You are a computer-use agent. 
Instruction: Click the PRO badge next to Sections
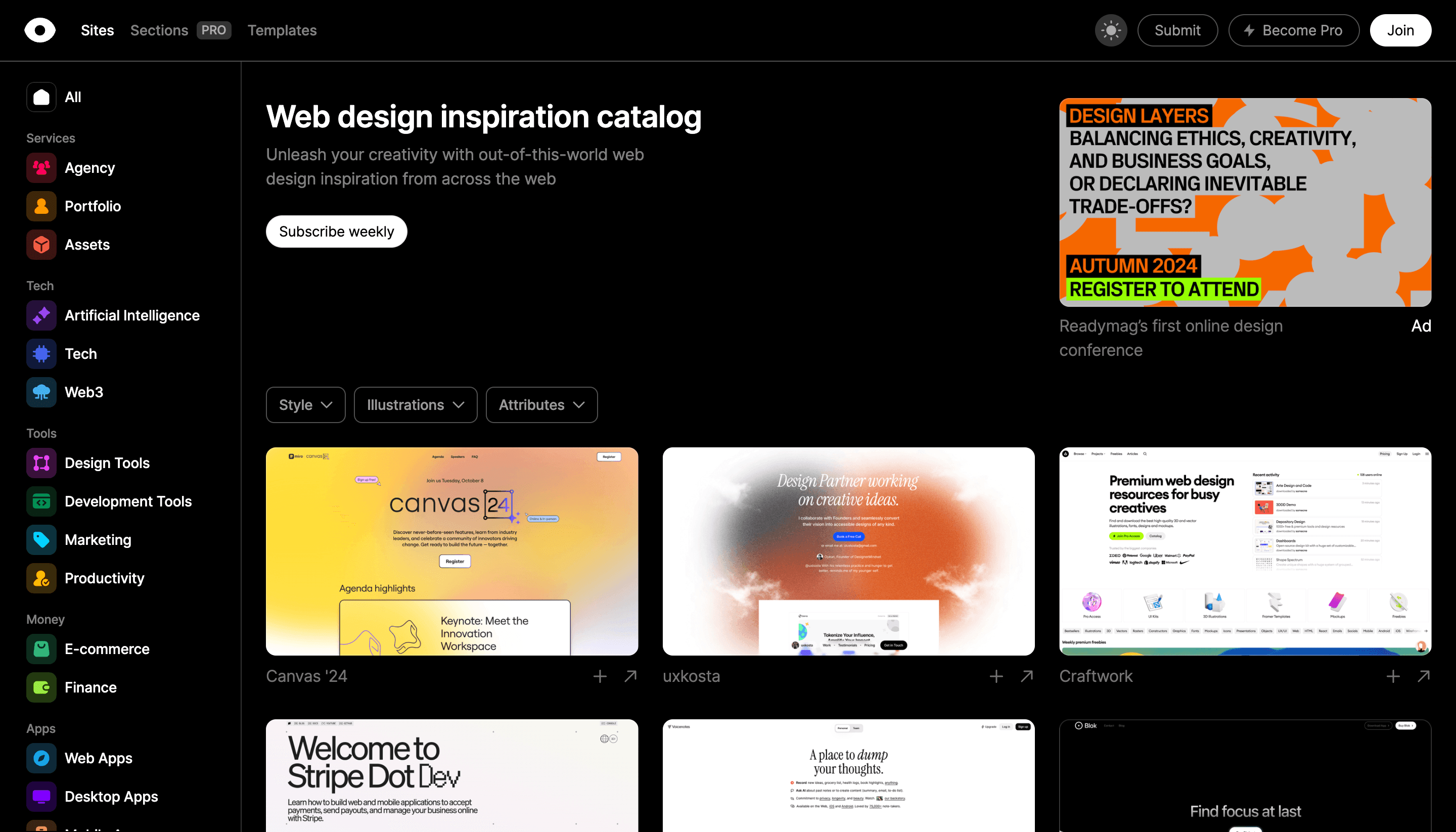point(214,30)
